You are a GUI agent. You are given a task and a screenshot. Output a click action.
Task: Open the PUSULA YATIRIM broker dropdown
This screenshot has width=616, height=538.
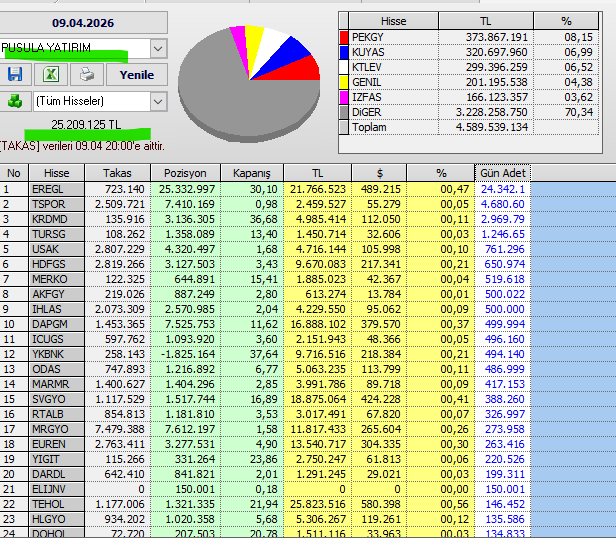(158, 49)
